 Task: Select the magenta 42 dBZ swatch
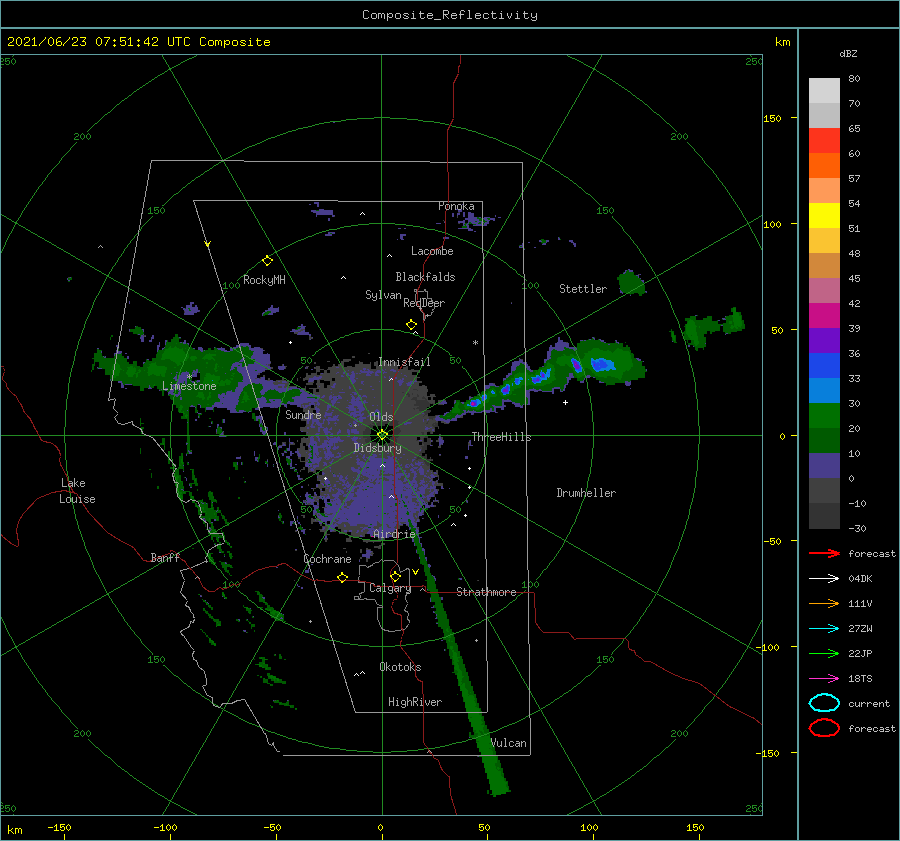(x=824, y=315)
